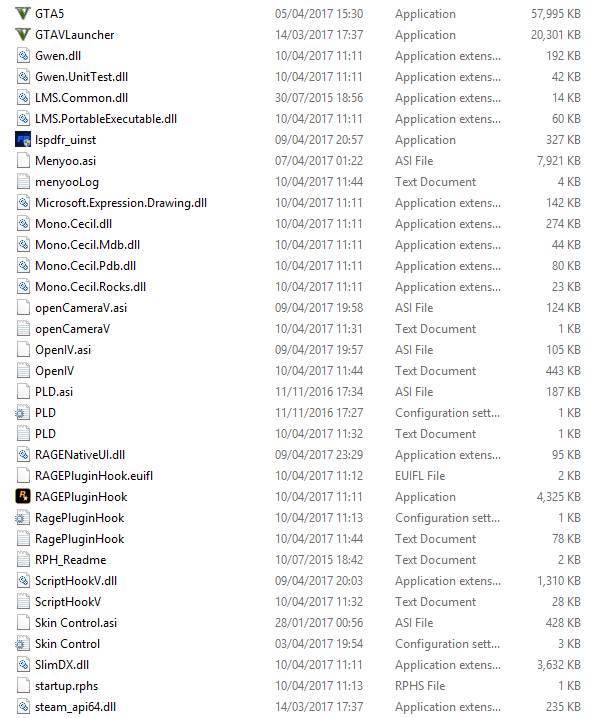This screenshot has width=612, height=718.
Task: Select the Microsoft.Expression.Drawing.dll file name
Action: (121, 203)
